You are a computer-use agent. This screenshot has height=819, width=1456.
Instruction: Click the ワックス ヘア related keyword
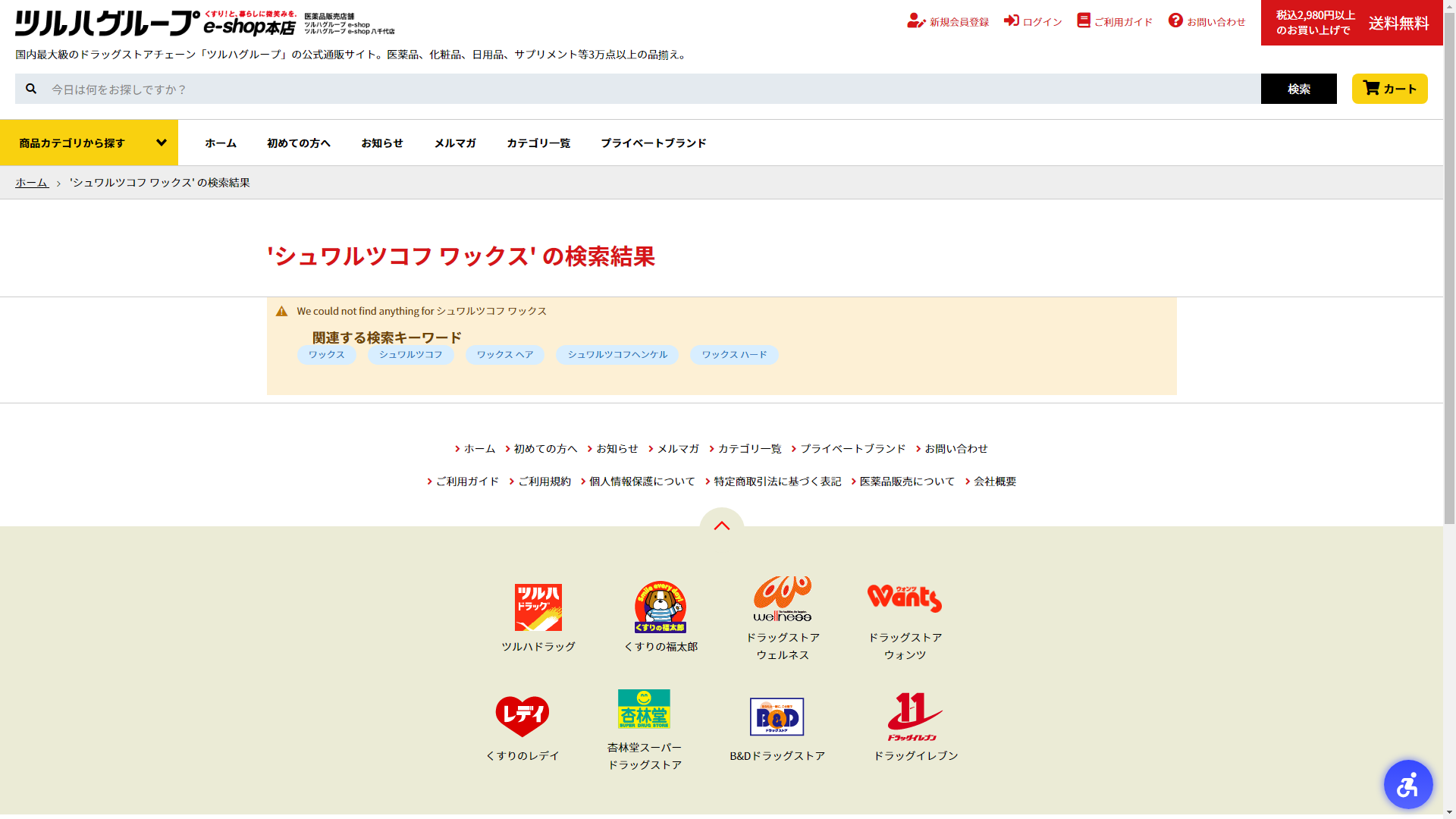(x=505, y=355)
